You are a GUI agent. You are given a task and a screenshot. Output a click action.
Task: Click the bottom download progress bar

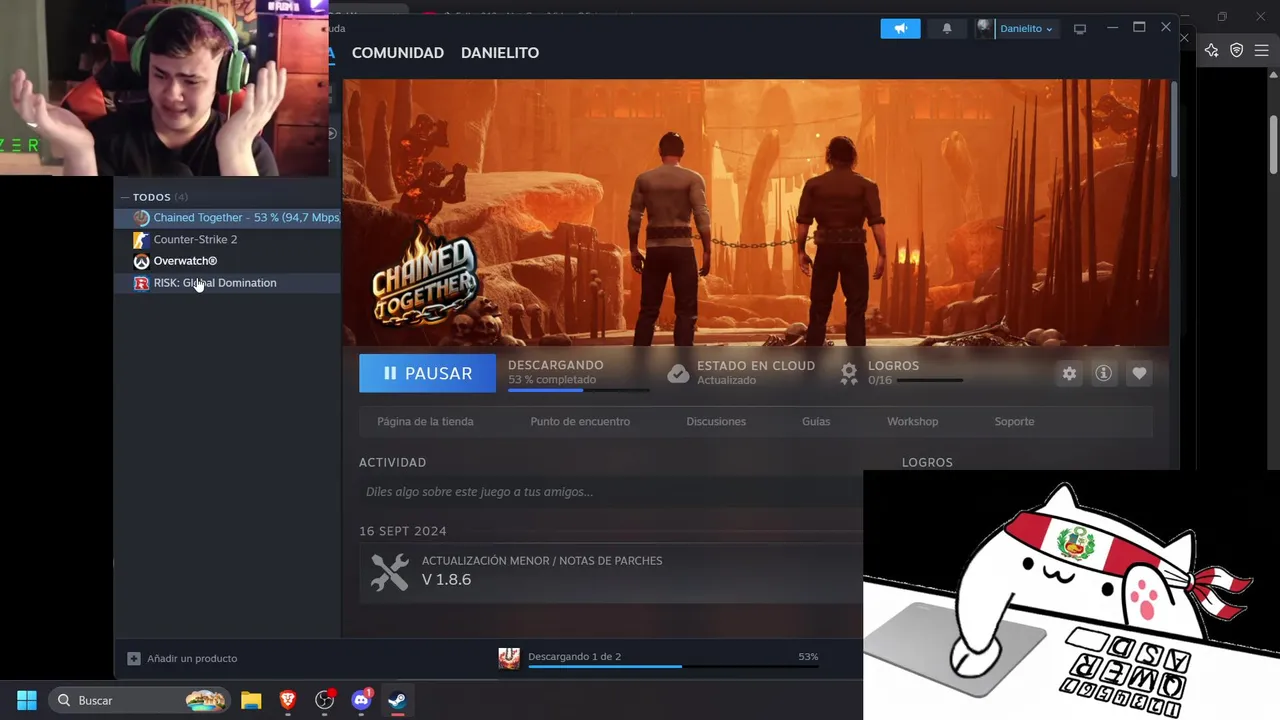(x=673, y=666)
